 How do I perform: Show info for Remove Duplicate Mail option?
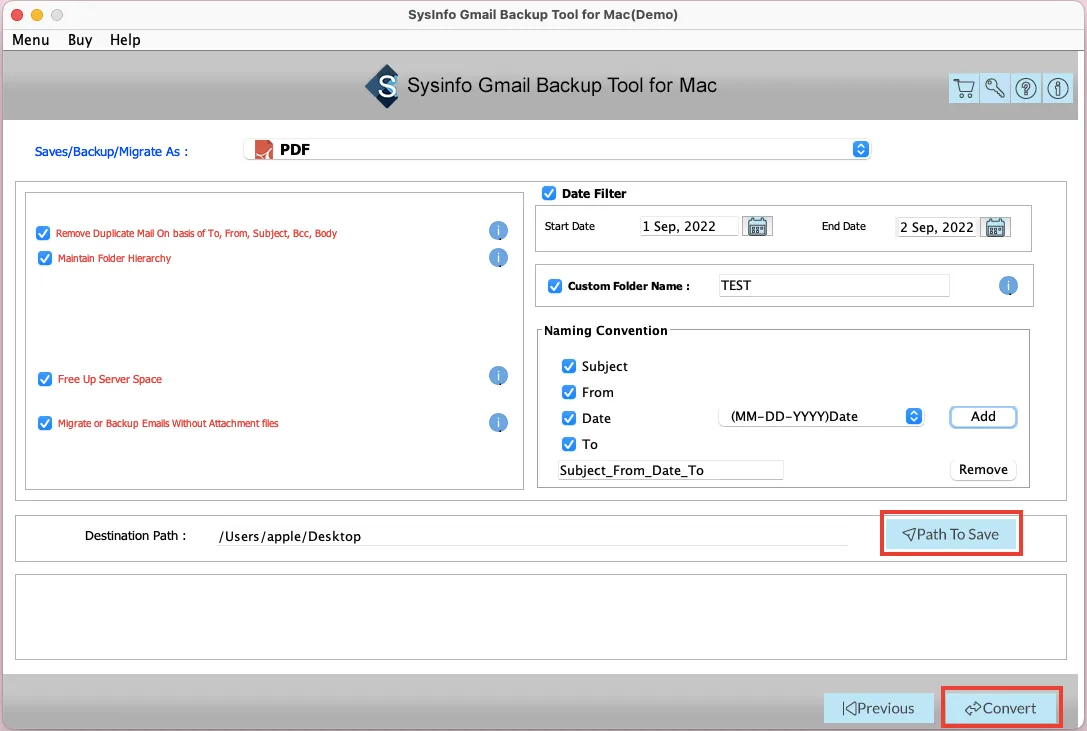click(x=498, y=230)
